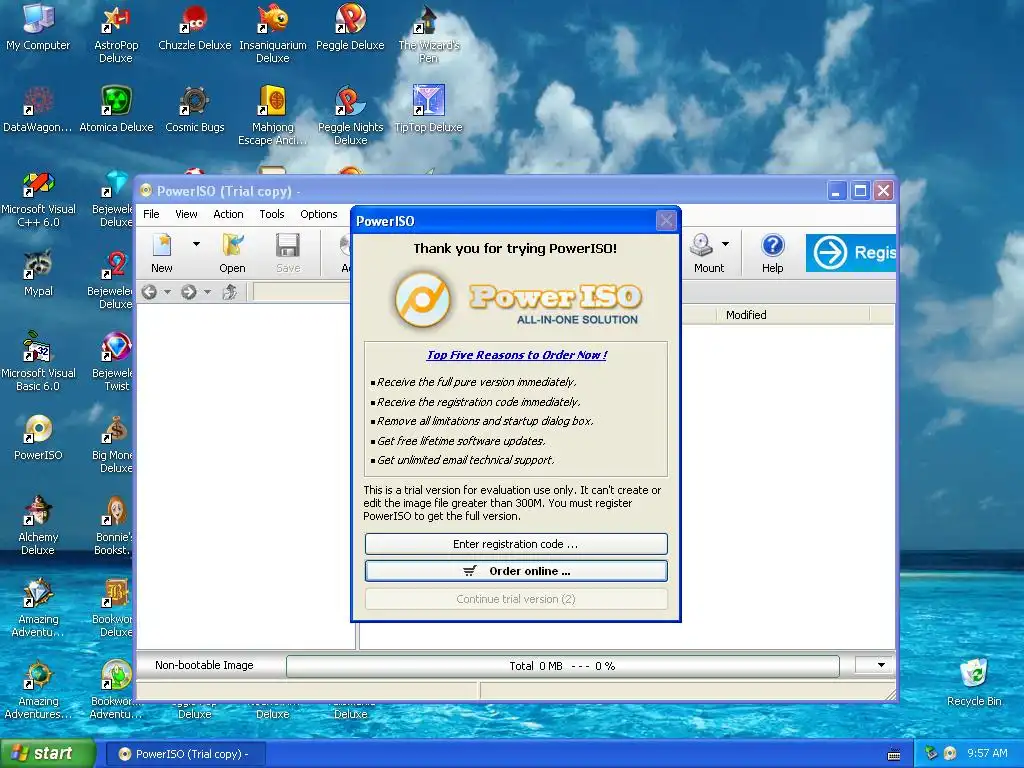Open TipTop Deluxe desktop shortcut
The width and height of the screenshot is (1024, 768).
[x=428, y=108]
